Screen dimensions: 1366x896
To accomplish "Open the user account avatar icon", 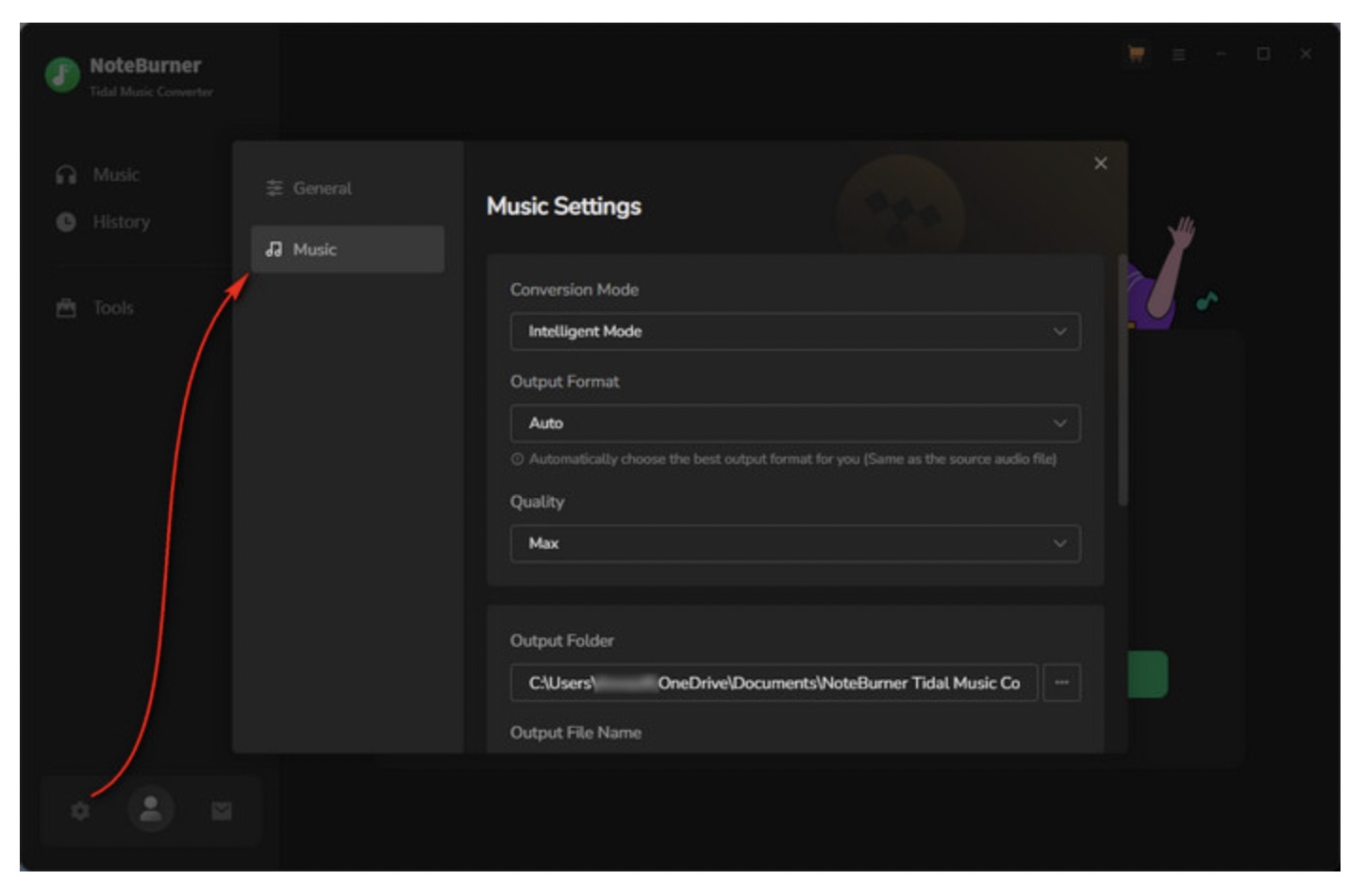I will 151,809.
